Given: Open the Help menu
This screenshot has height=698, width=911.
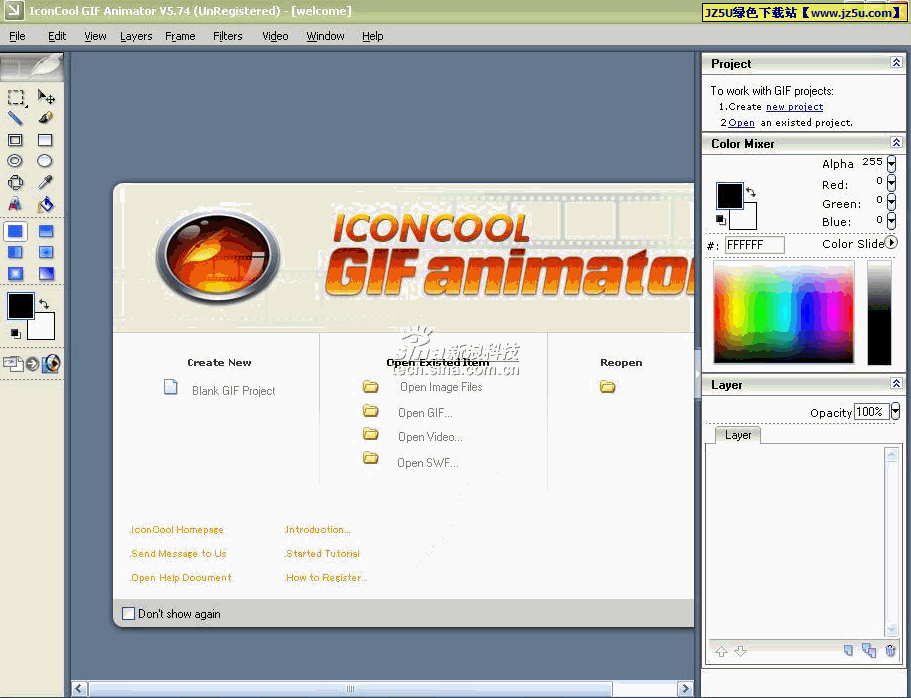Looking at the screenshot, I should point(372,36).
